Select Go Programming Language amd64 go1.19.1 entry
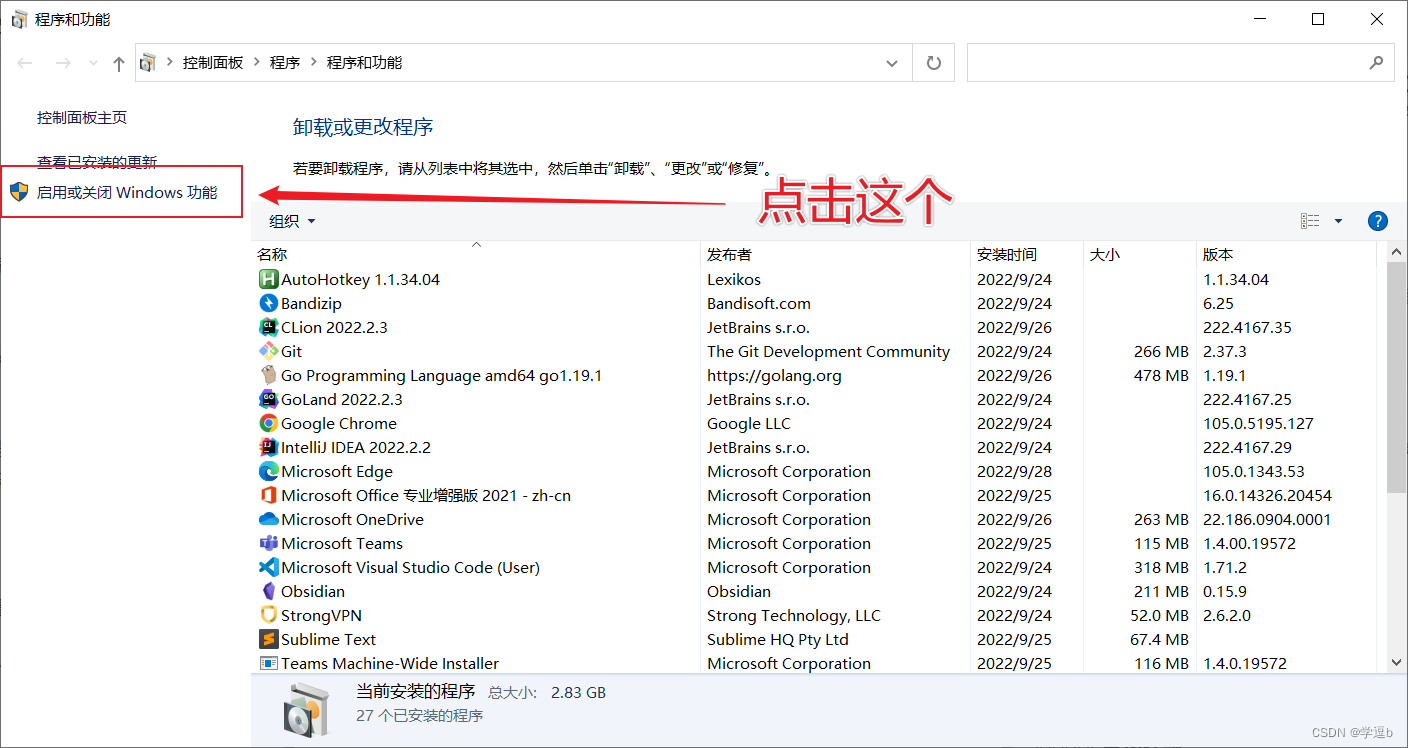This screenshot has height=748, width=1408. click(441, 376)
